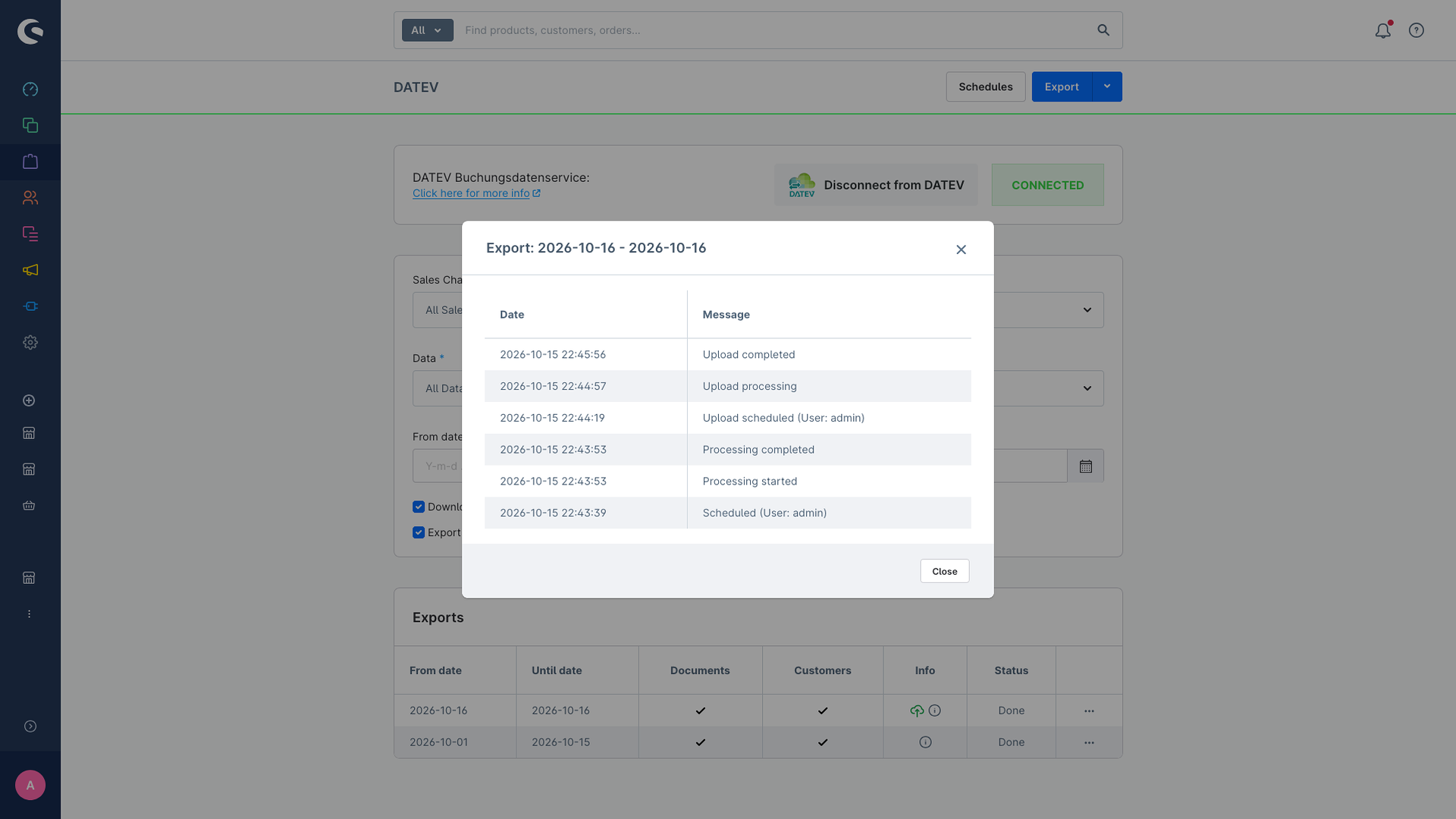Click the add sales channel plus icon
1456x819 pixels.
[29, 400]
